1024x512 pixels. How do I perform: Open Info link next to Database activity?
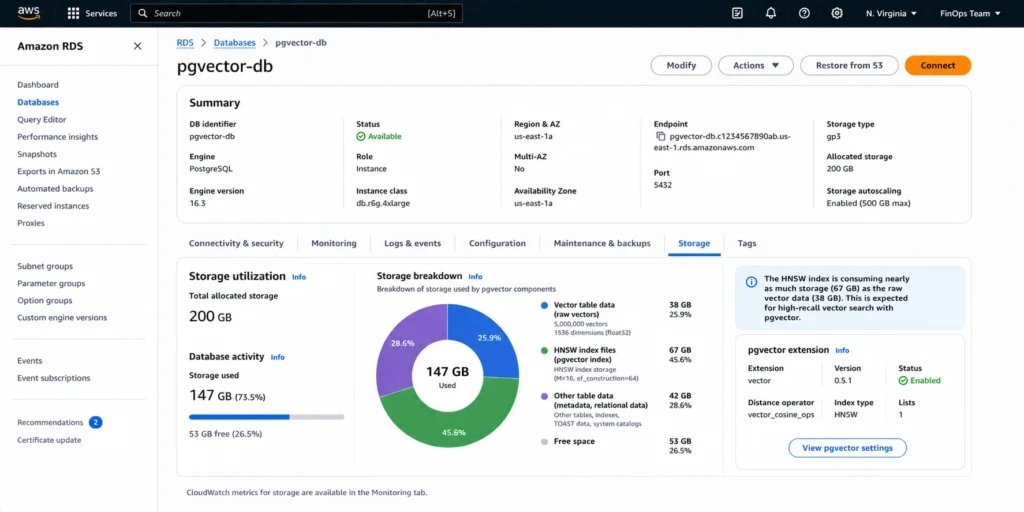point(278,357)
